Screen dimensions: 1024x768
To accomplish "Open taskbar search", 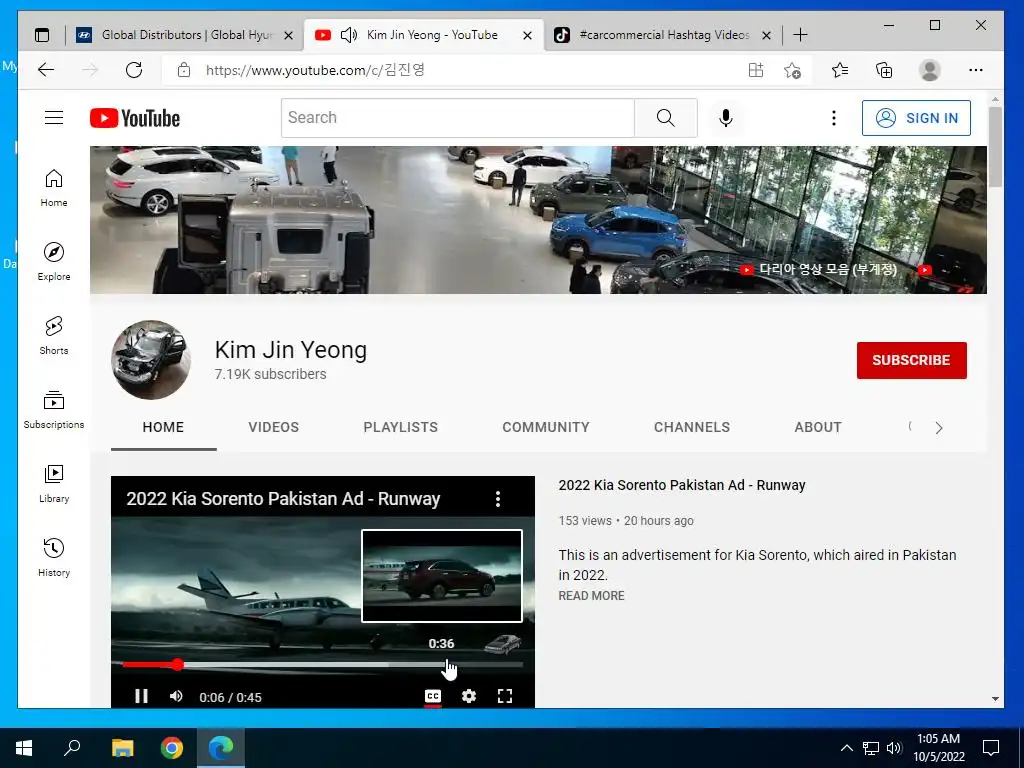I will [72, 748].
